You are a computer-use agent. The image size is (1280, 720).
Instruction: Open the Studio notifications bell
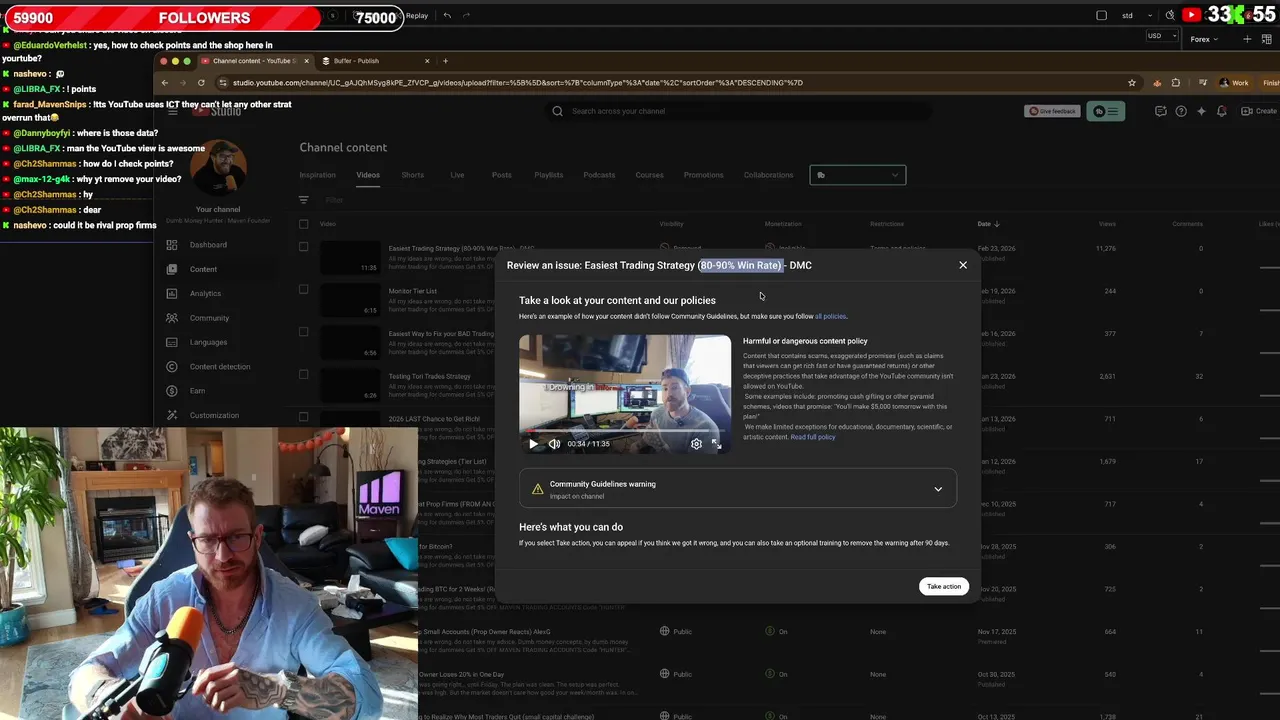(1221, 111)
